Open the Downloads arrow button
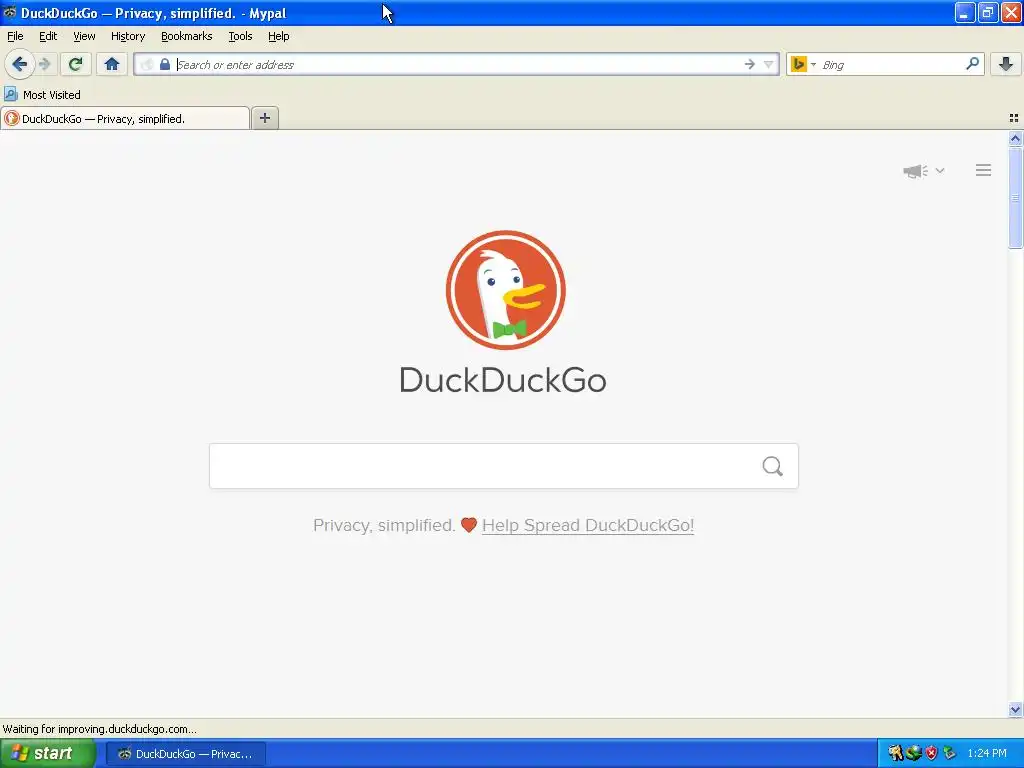1024x768 pixels. coord(1006,64)
